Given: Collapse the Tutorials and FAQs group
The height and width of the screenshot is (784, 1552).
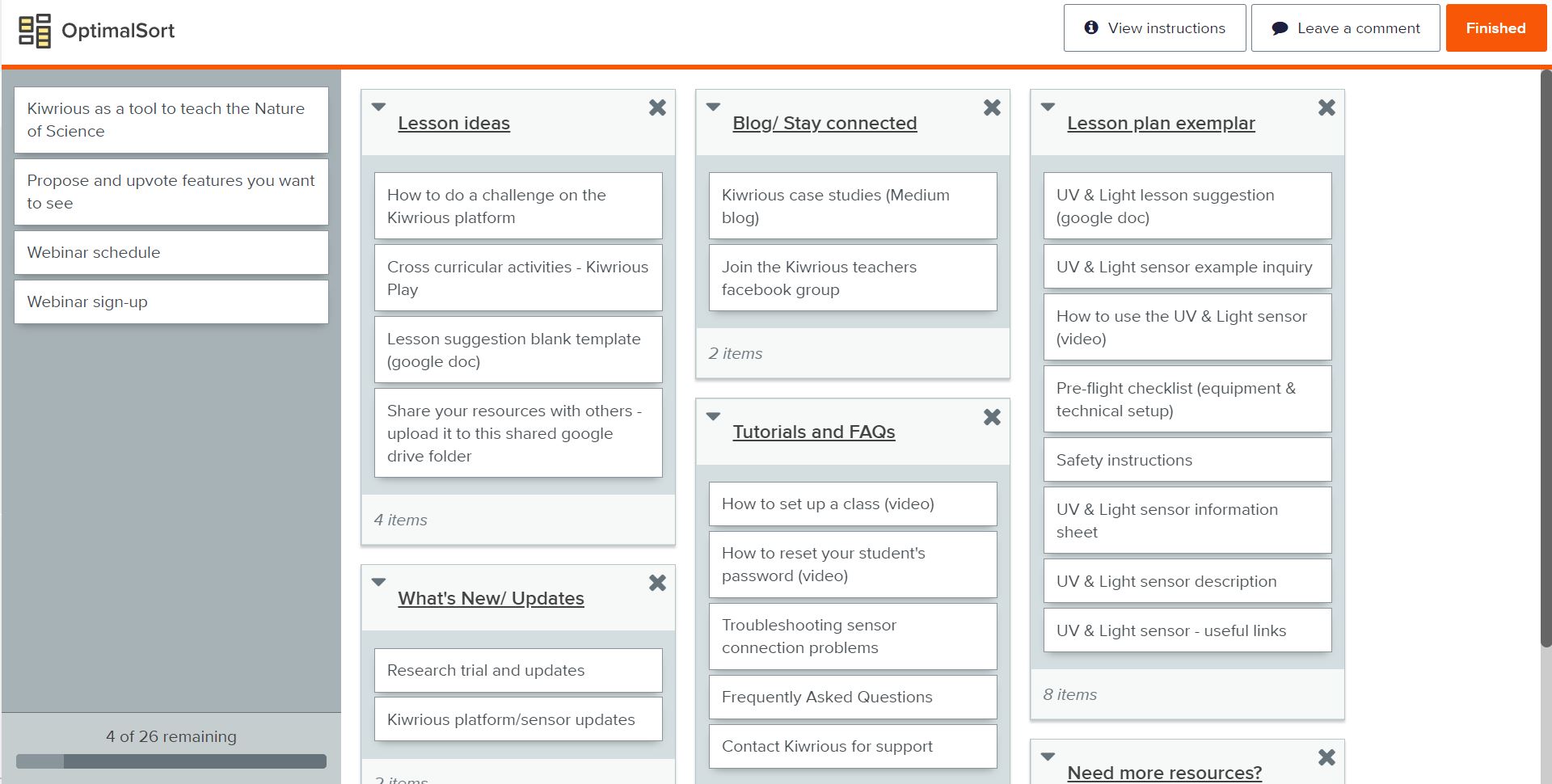Looking at the screenshot, I should (x=713, y=416).
